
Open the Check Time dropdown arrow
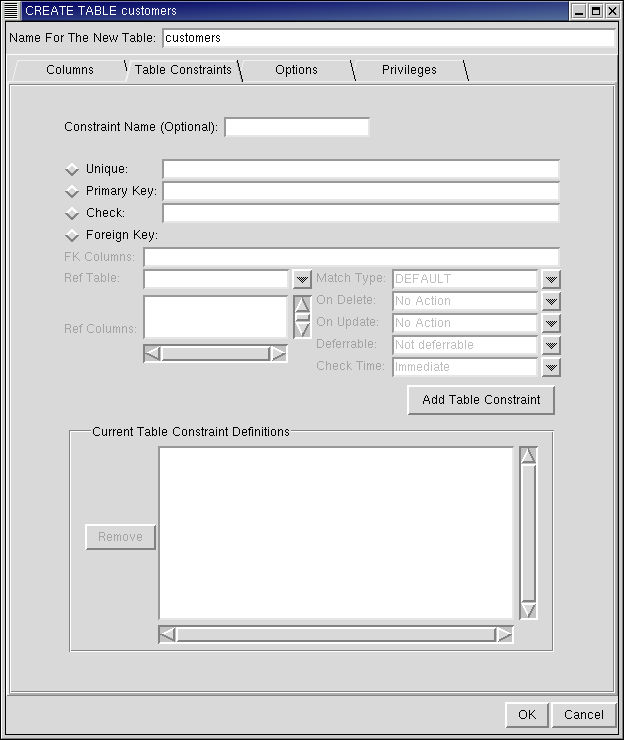[x=551, y=367]
